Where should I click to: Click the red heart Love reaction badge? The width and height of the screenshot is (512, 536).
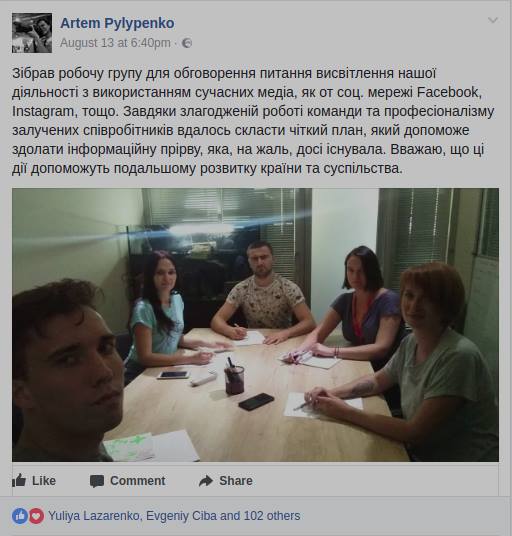[x=36, y=516]
